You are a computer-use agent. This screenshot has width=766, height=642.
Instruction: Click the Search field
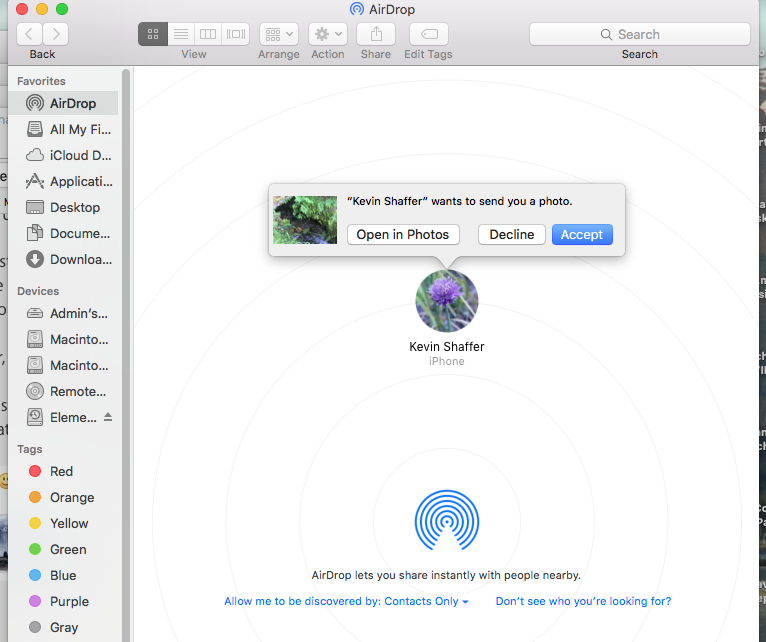[639, 34]
